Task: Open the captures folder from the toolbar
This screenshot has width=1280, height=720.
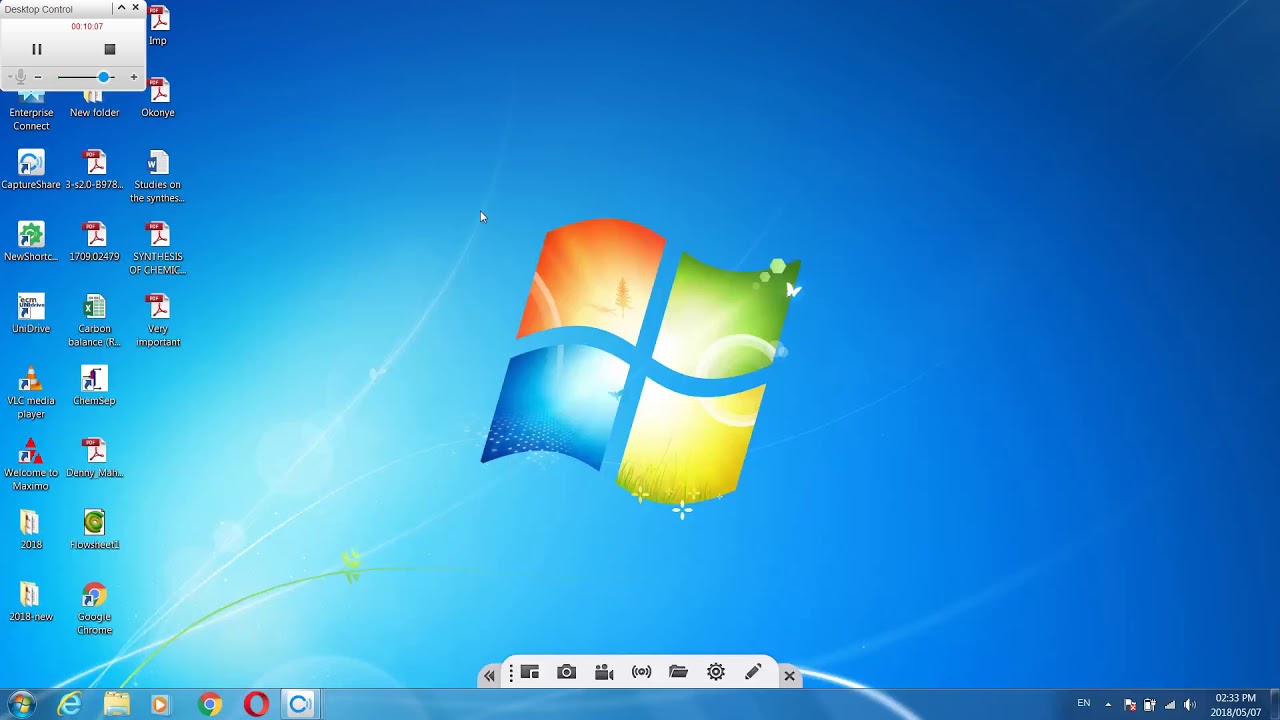Action: coord(678,673)
